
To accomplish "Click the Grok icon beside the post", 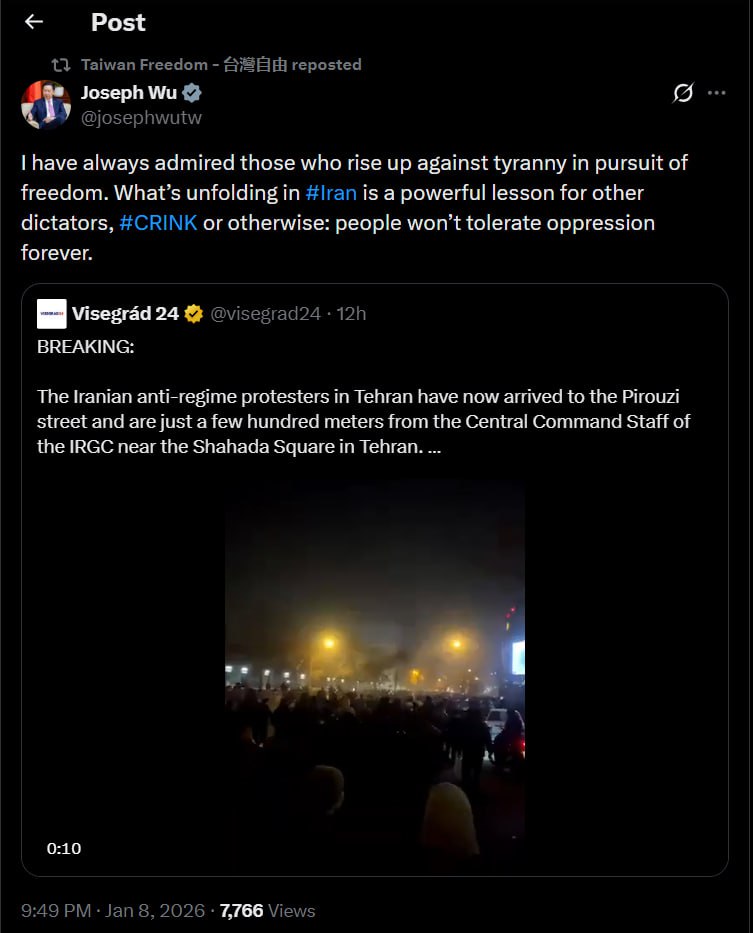I will click(x=683, y=94).
